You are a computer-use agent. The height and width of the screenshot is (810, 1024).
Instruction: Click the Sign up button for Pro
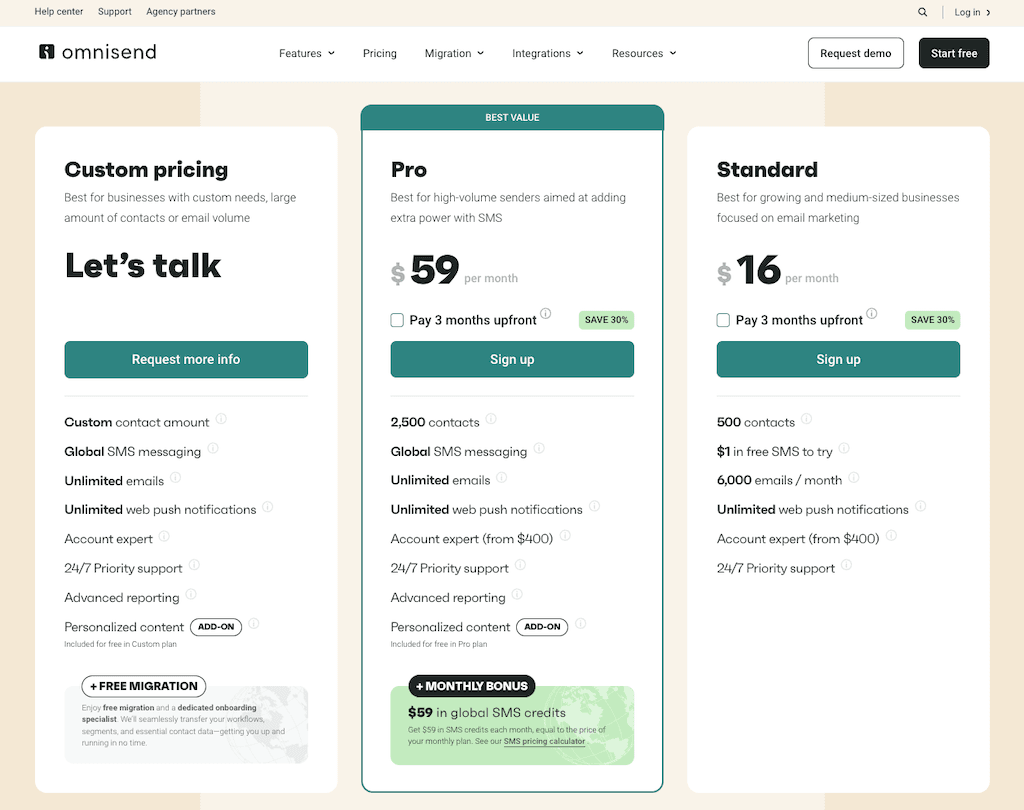point(512,359)
